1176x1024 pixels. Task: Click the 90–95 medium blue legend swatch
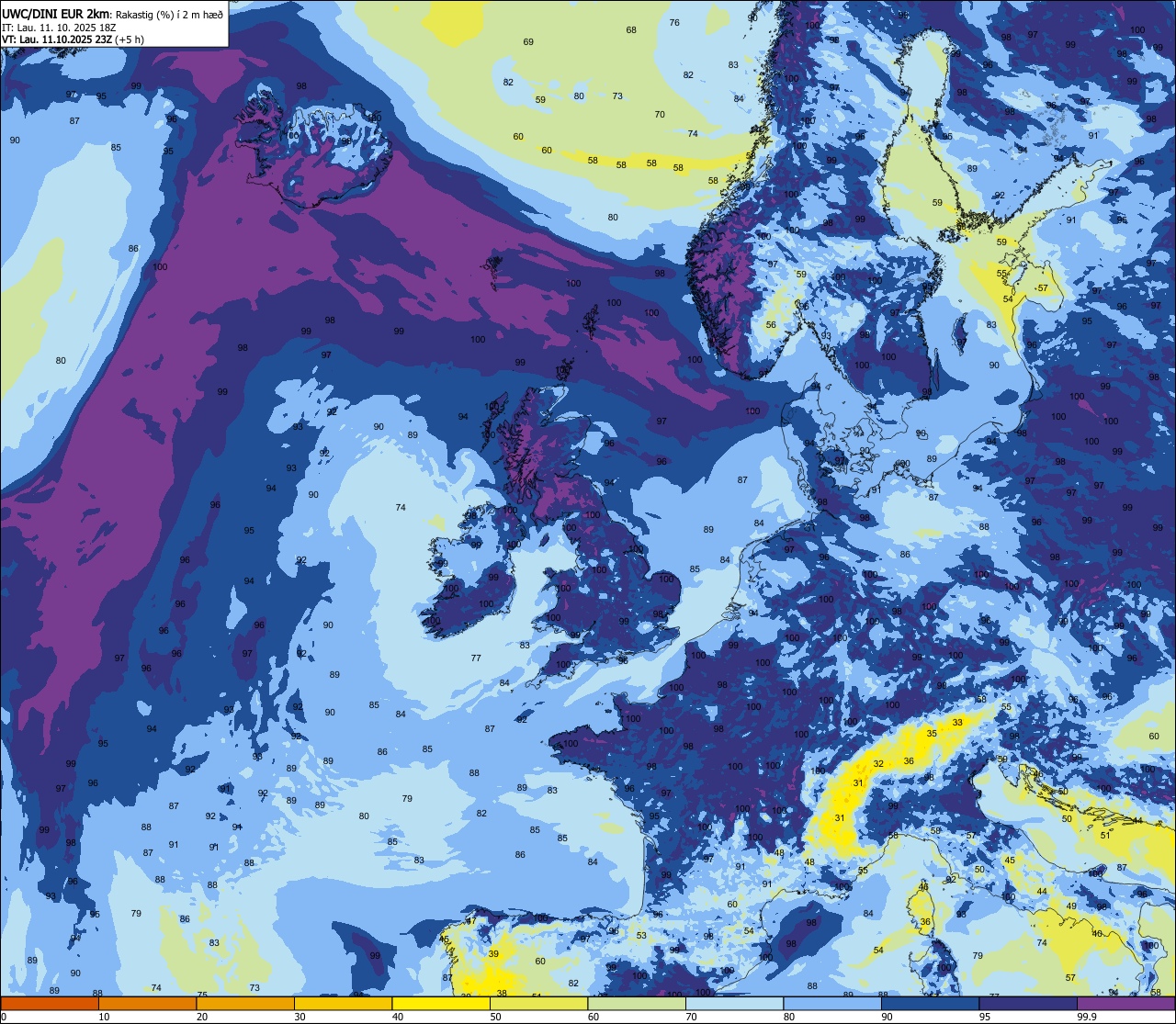click(930, 1003)
